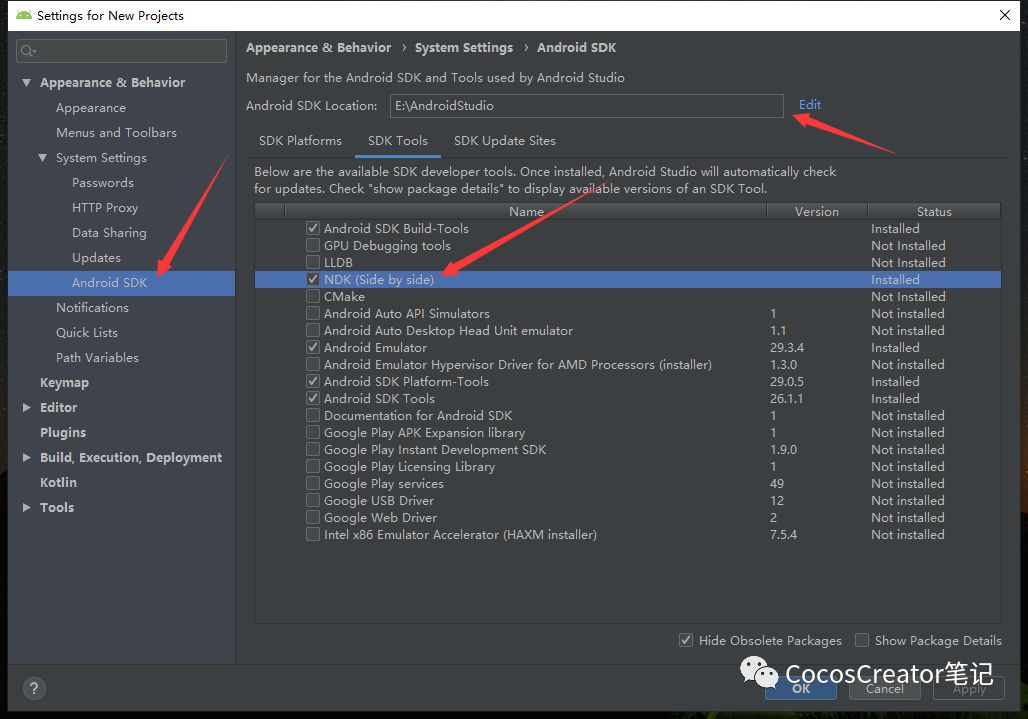Click Android SDK Location path field
Viewport: 1028px width, 719px height.
coord(586,106)
